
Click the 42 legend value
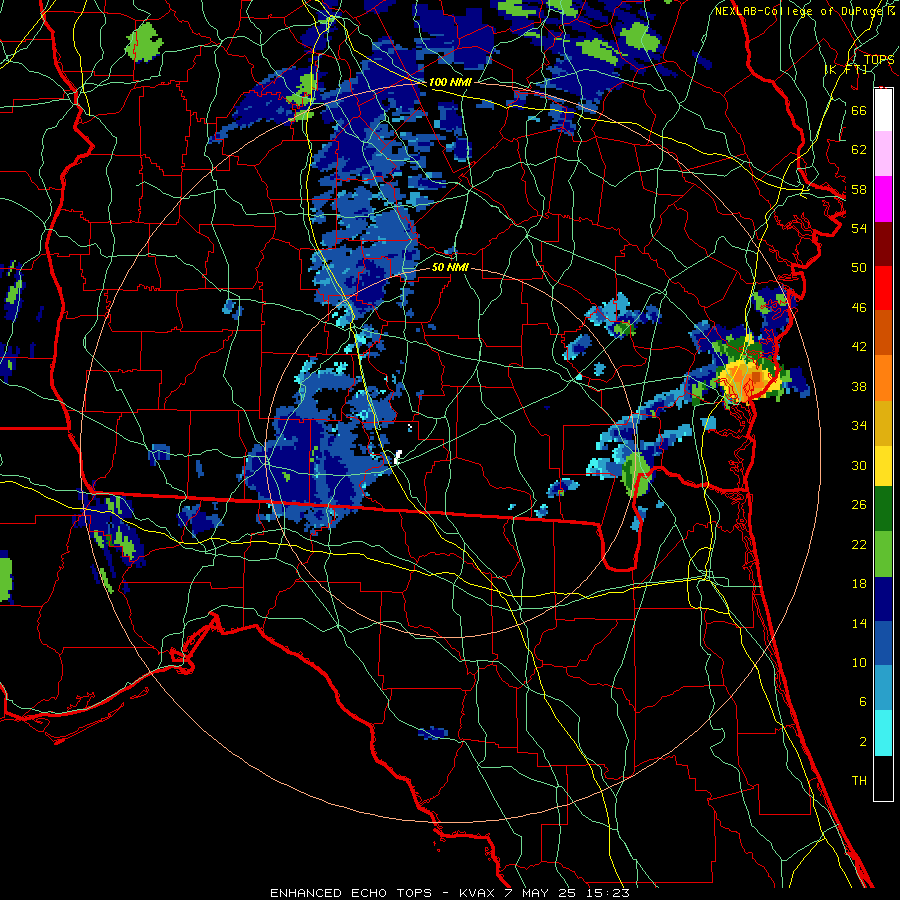click(x=859, y=347)
